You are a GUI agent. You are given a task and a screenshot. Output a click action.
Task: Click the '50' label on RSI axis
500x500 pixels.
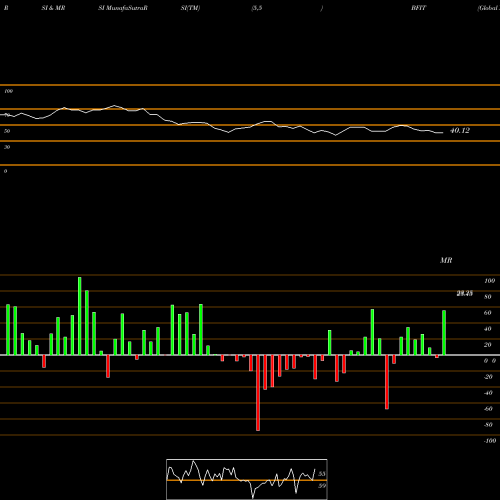point(7,131)
